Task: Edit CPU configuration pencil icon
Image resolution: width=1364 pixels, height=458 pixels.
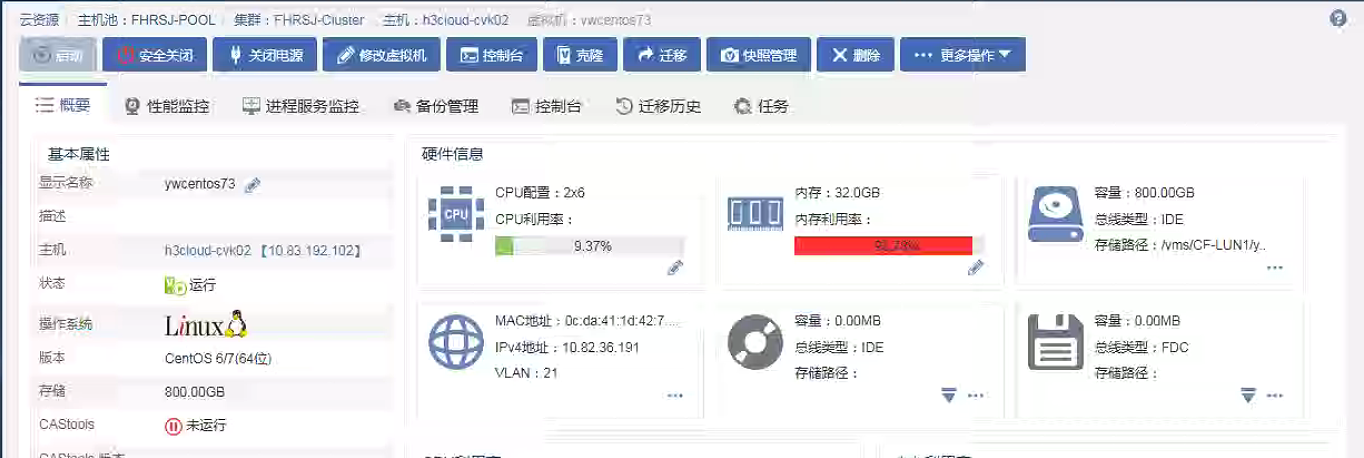Action: pyautogui.click(x=675, y=267)
